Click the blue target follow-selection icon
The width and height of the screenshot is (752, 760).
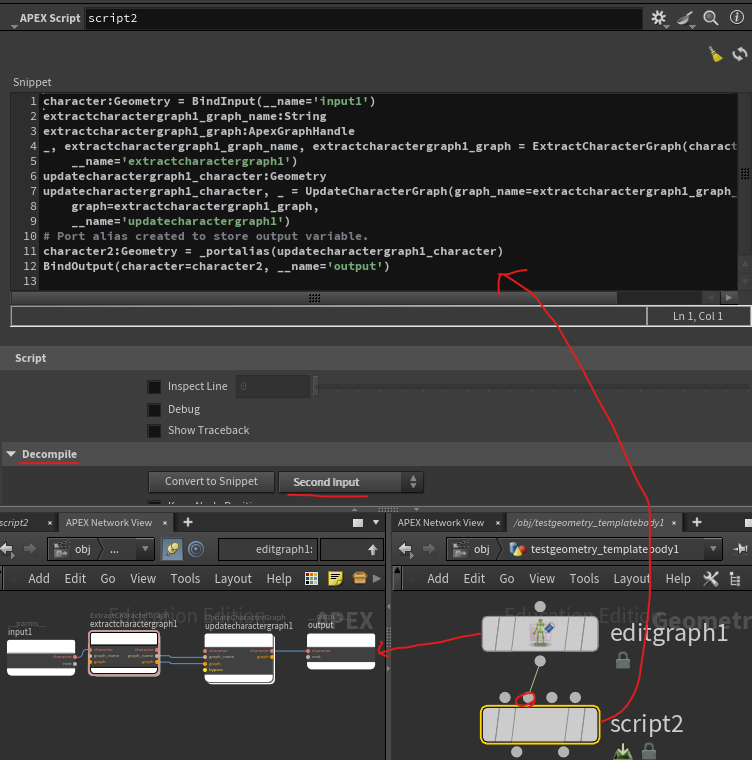[x=196, y=549]
